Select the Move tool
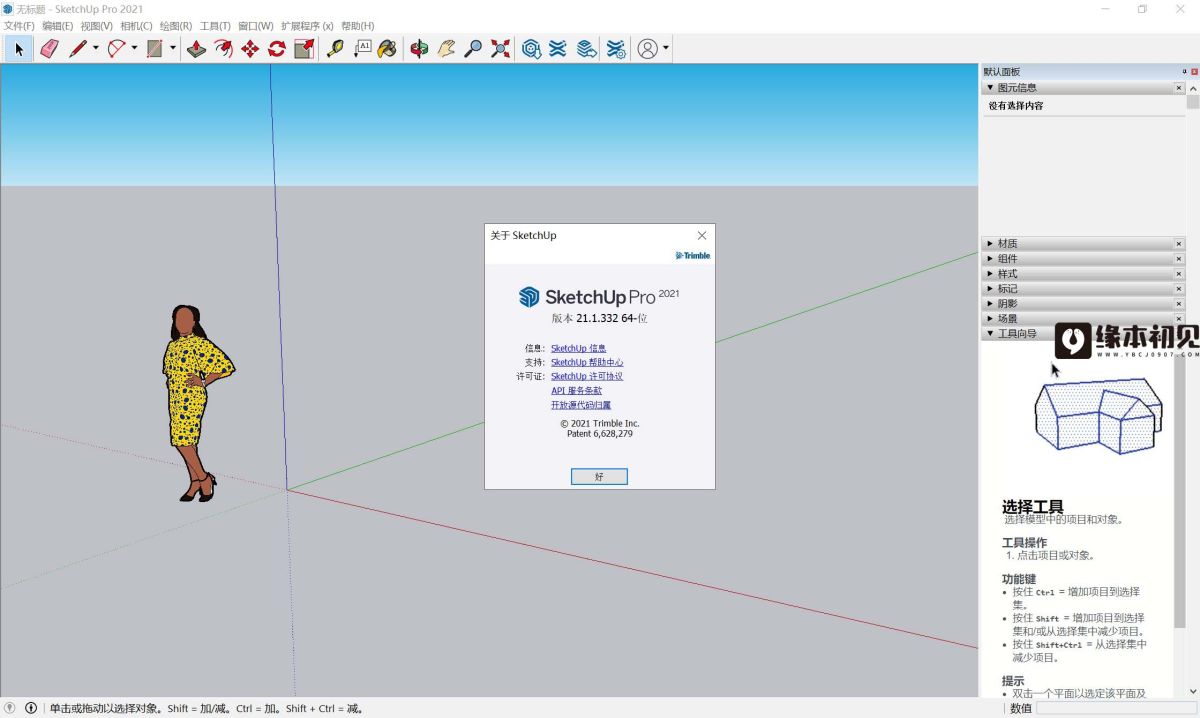 click(x=250, y=48)
